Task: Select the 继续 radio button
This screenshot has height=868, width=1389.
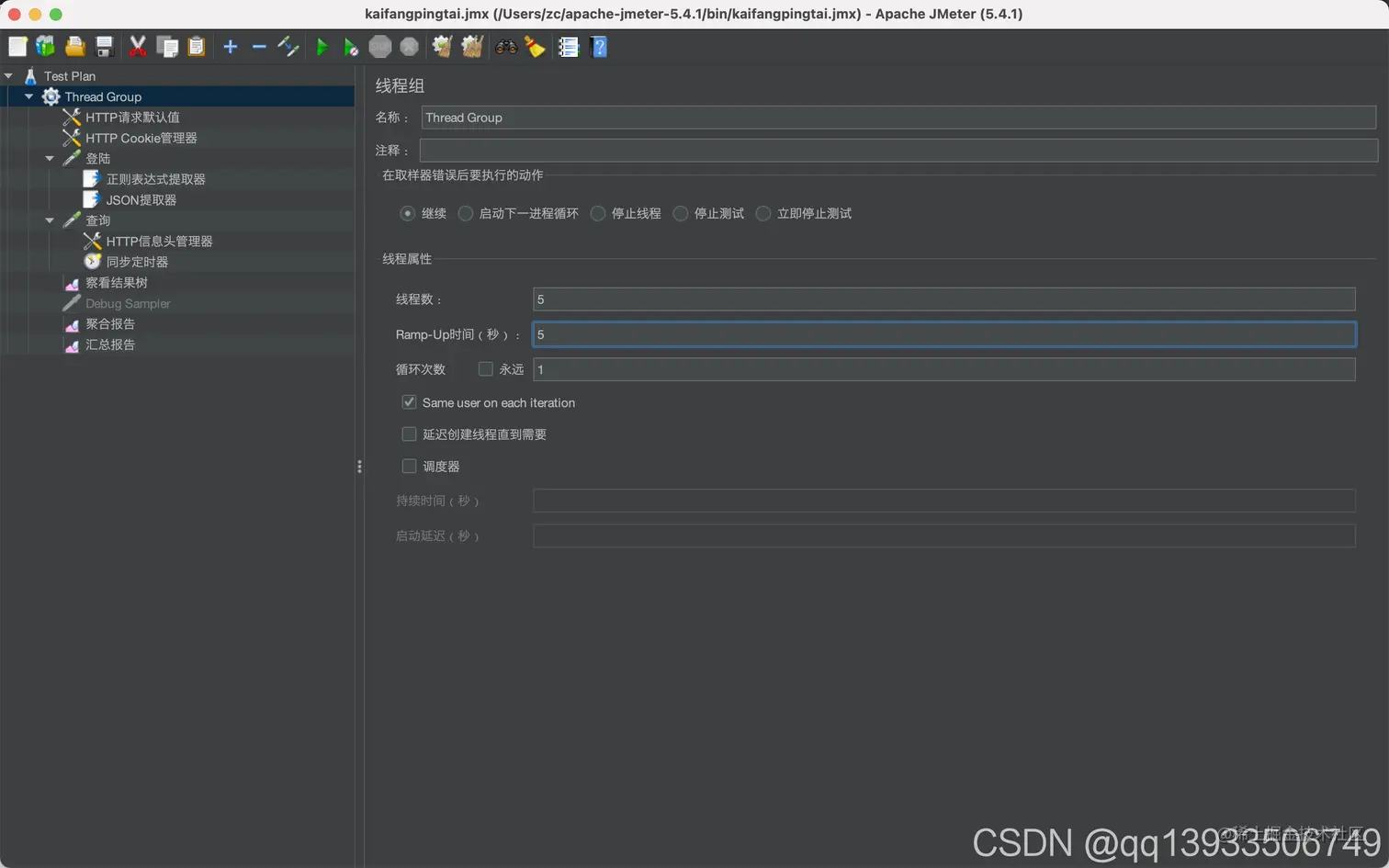Action: 407,213
